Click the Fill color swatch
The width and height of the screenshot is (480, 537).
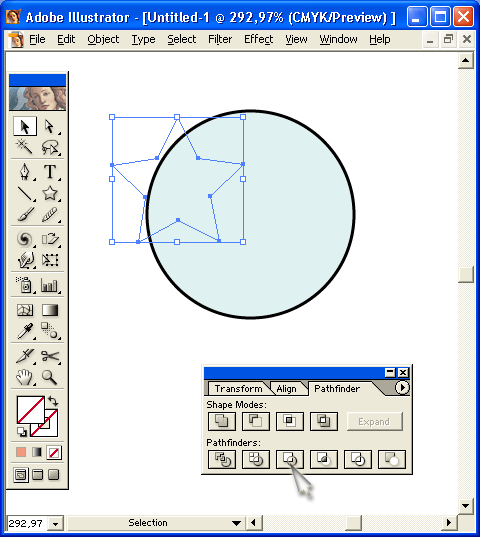coord(30,410)
